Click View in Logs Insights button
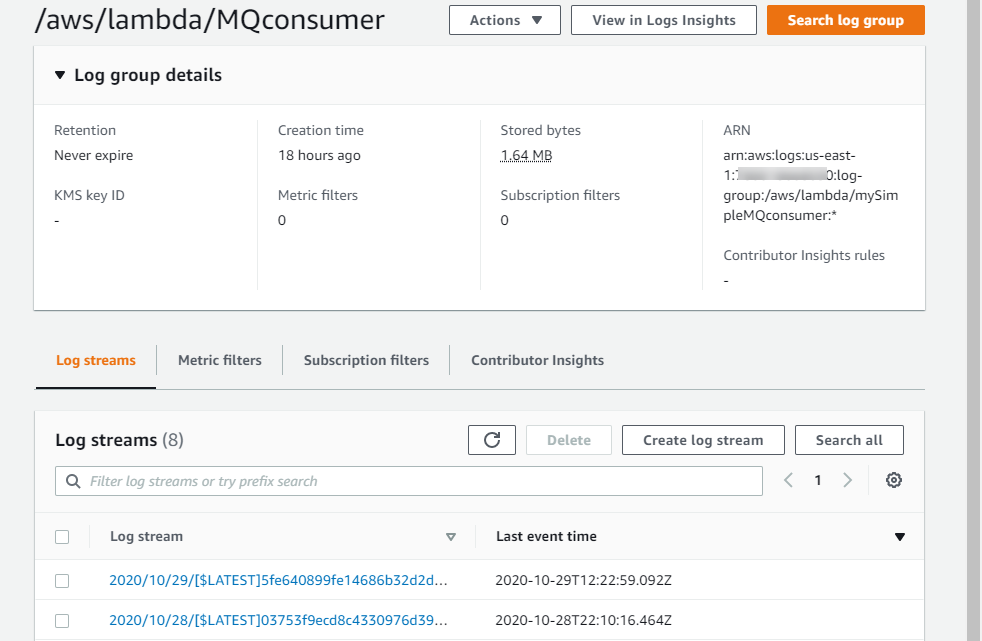The width and height of the screenshot is (982, 641). [664, 20]
